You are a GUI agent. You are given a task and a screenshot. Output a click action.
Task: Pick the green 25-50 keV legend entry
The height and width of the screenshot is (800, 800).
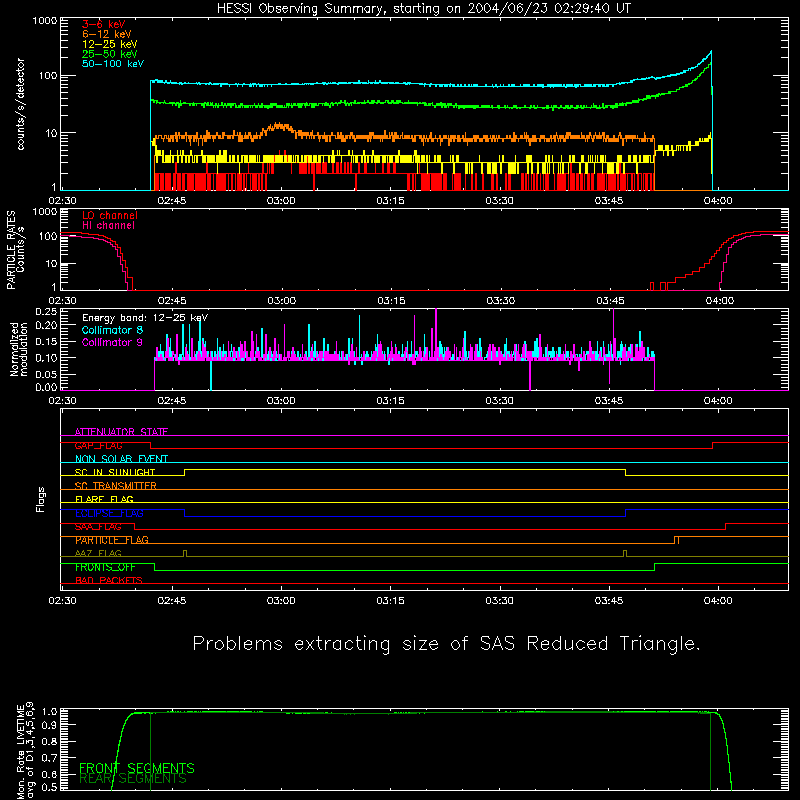(x=110, y=54)
